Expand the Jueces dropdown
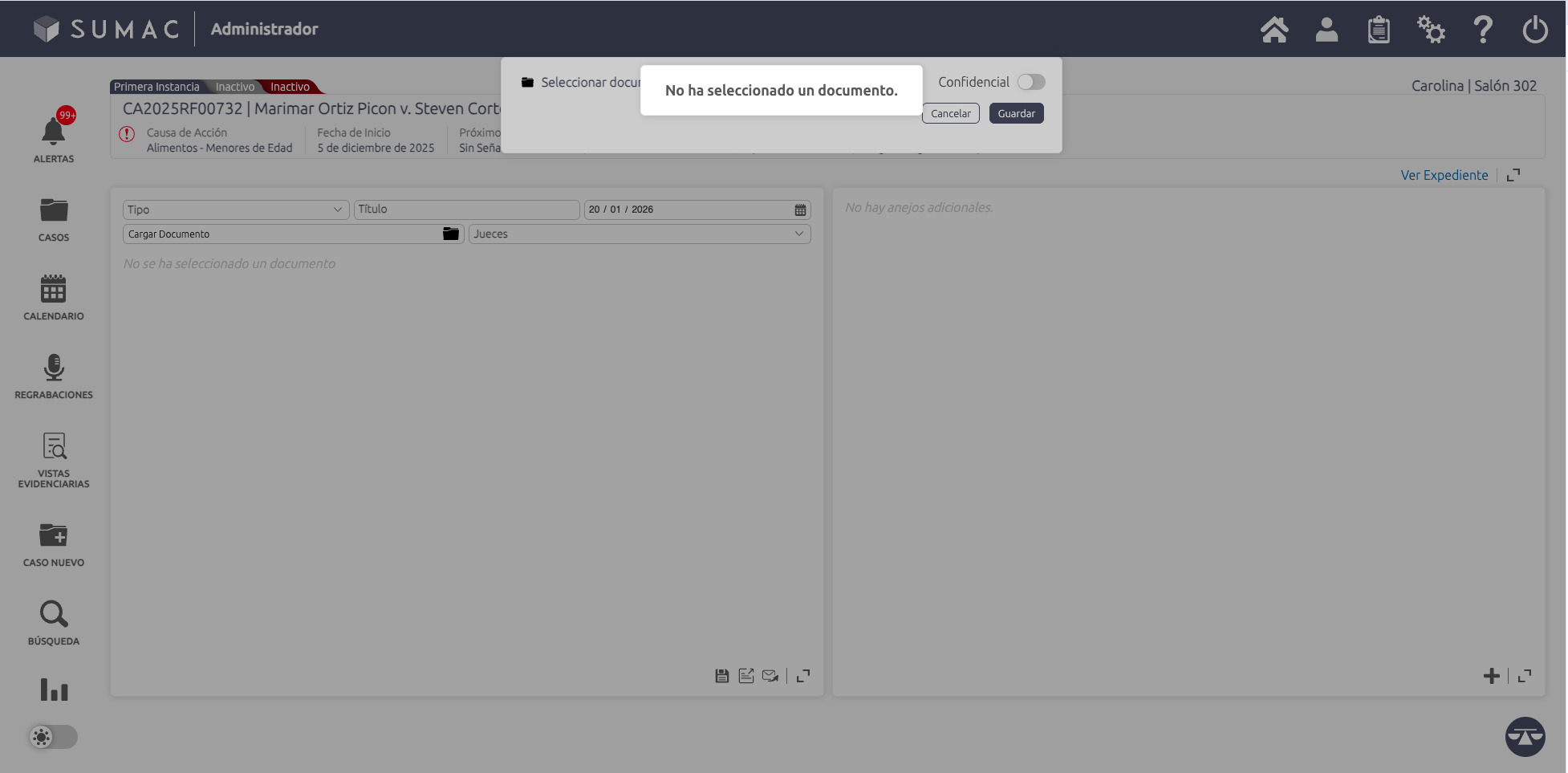The image size is (1568, 773). [639, 234]
